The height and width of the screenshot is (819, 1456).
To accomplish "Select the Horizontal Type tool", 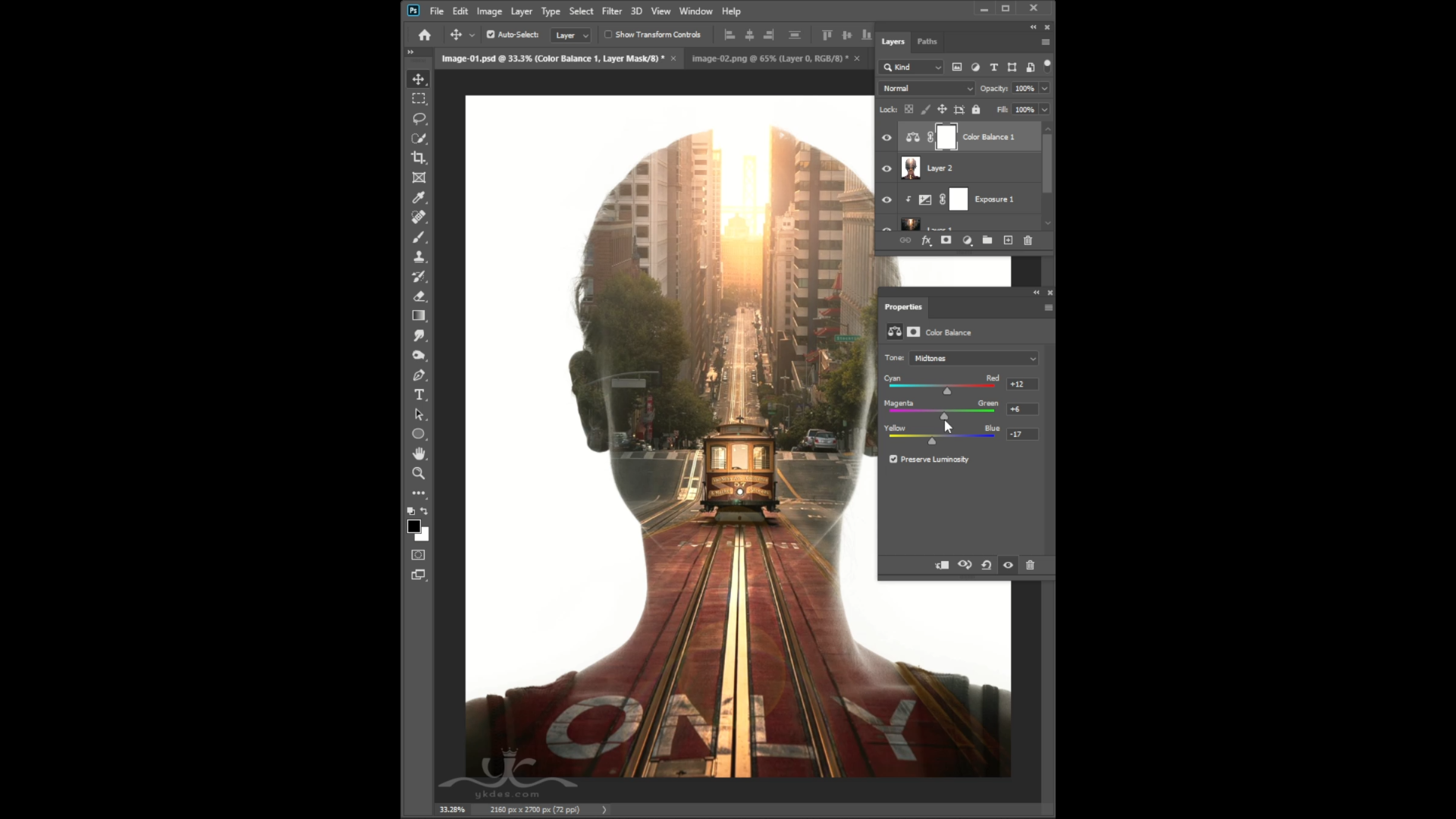I will (x=419, y=394).
